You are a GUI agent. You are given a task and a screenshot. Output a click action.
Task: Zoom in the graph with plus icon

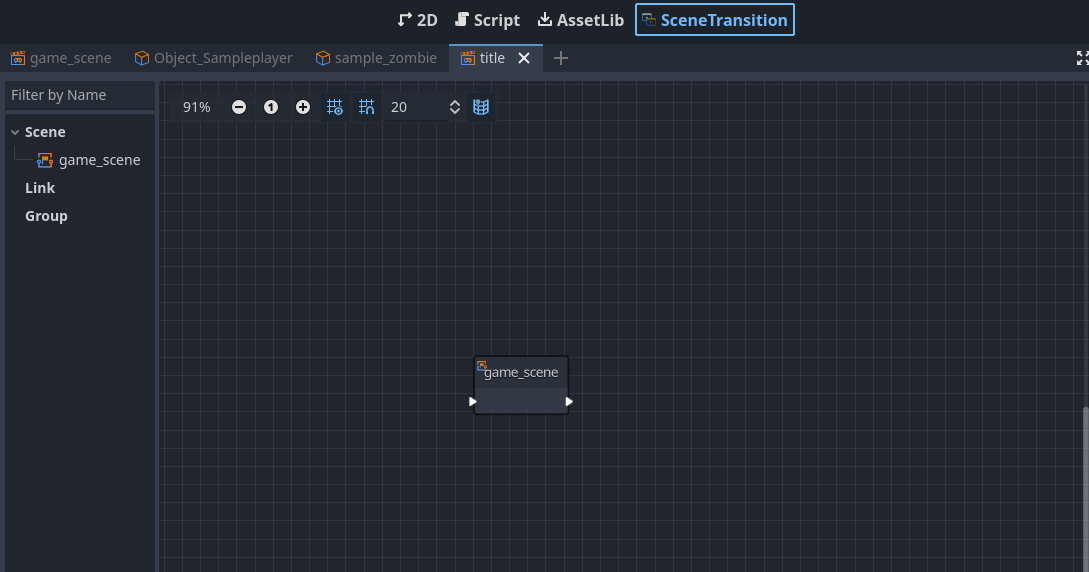(303, 107)
